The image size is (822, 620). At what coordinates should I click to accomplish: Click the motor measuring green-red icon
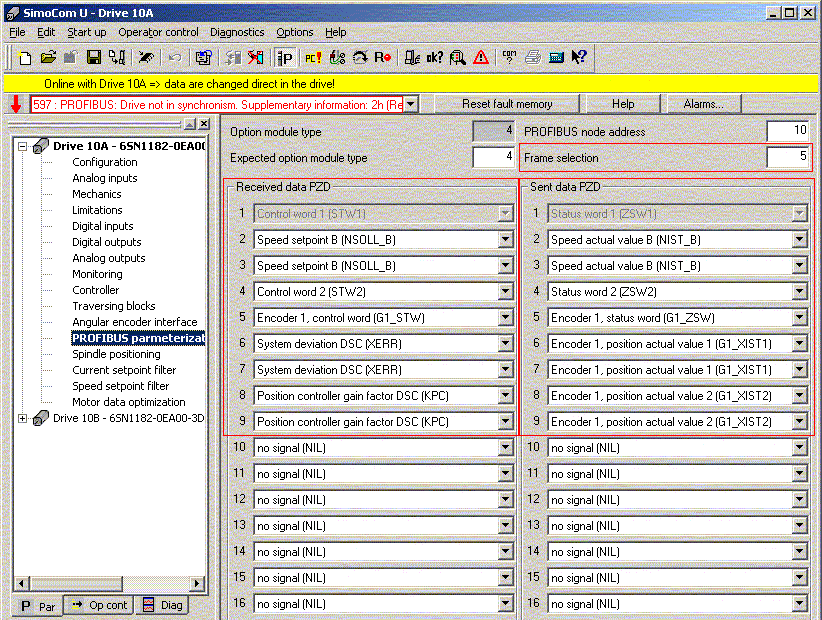coord(337,57)
